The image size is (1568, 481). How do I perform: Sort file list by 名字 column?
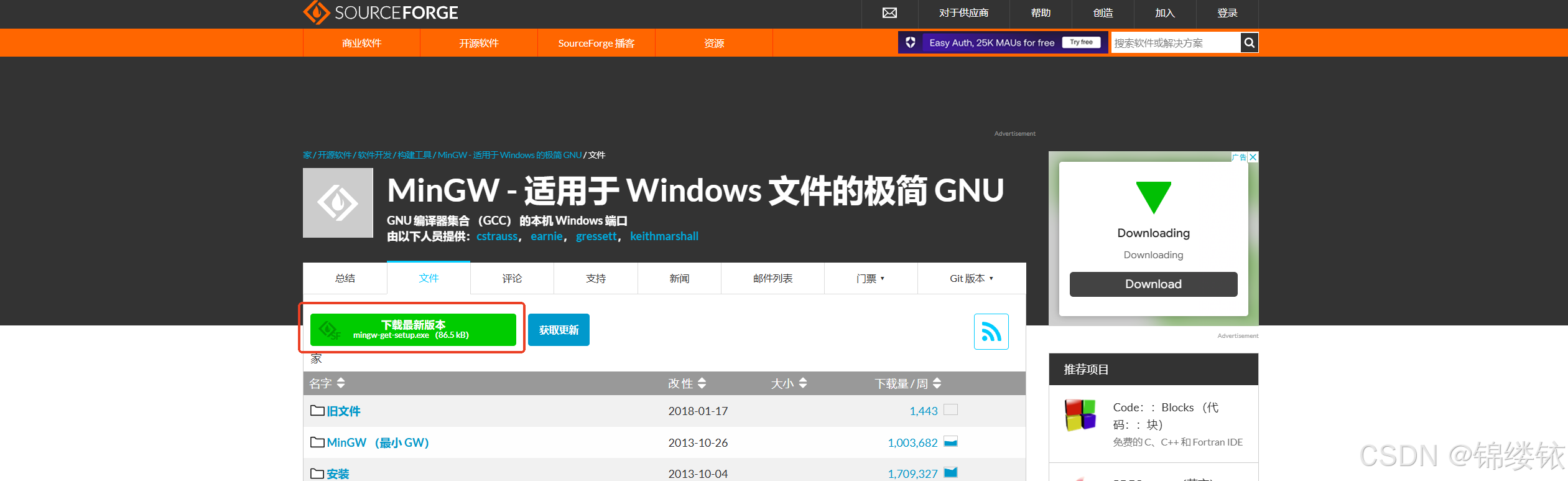click(327, 383)
